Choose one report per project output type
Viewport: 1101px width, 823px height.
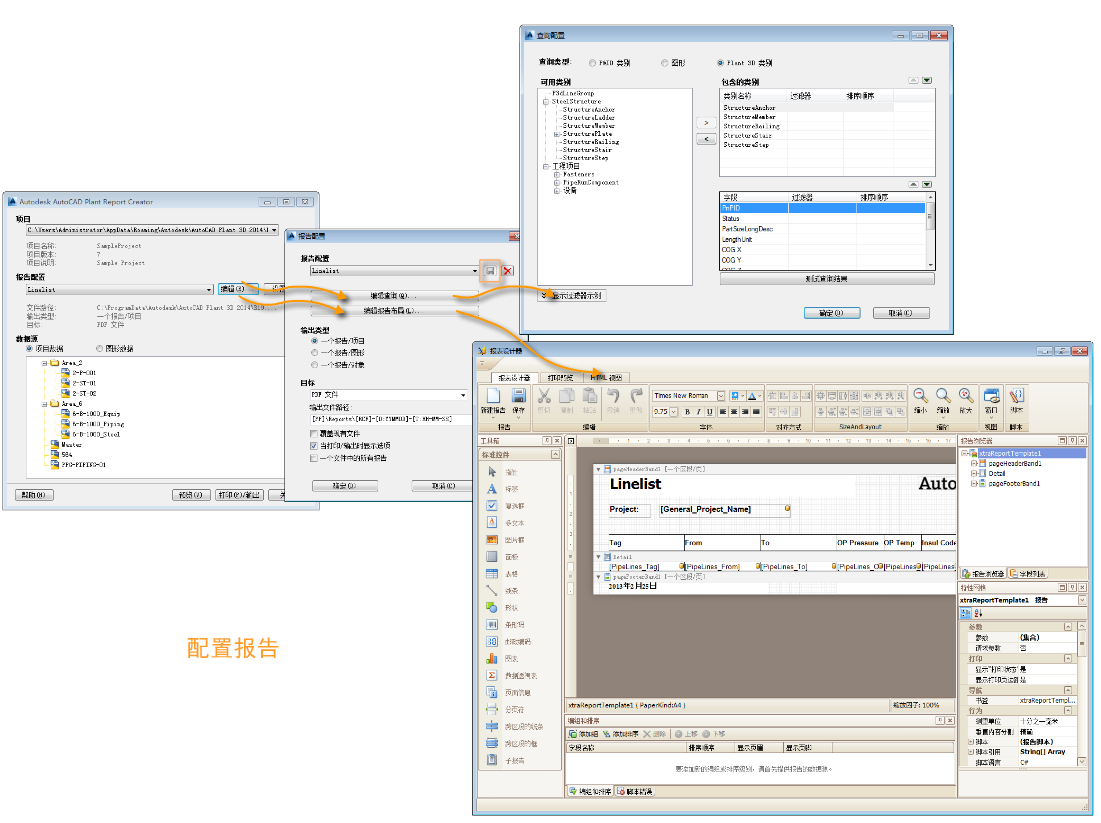(315, 341)
